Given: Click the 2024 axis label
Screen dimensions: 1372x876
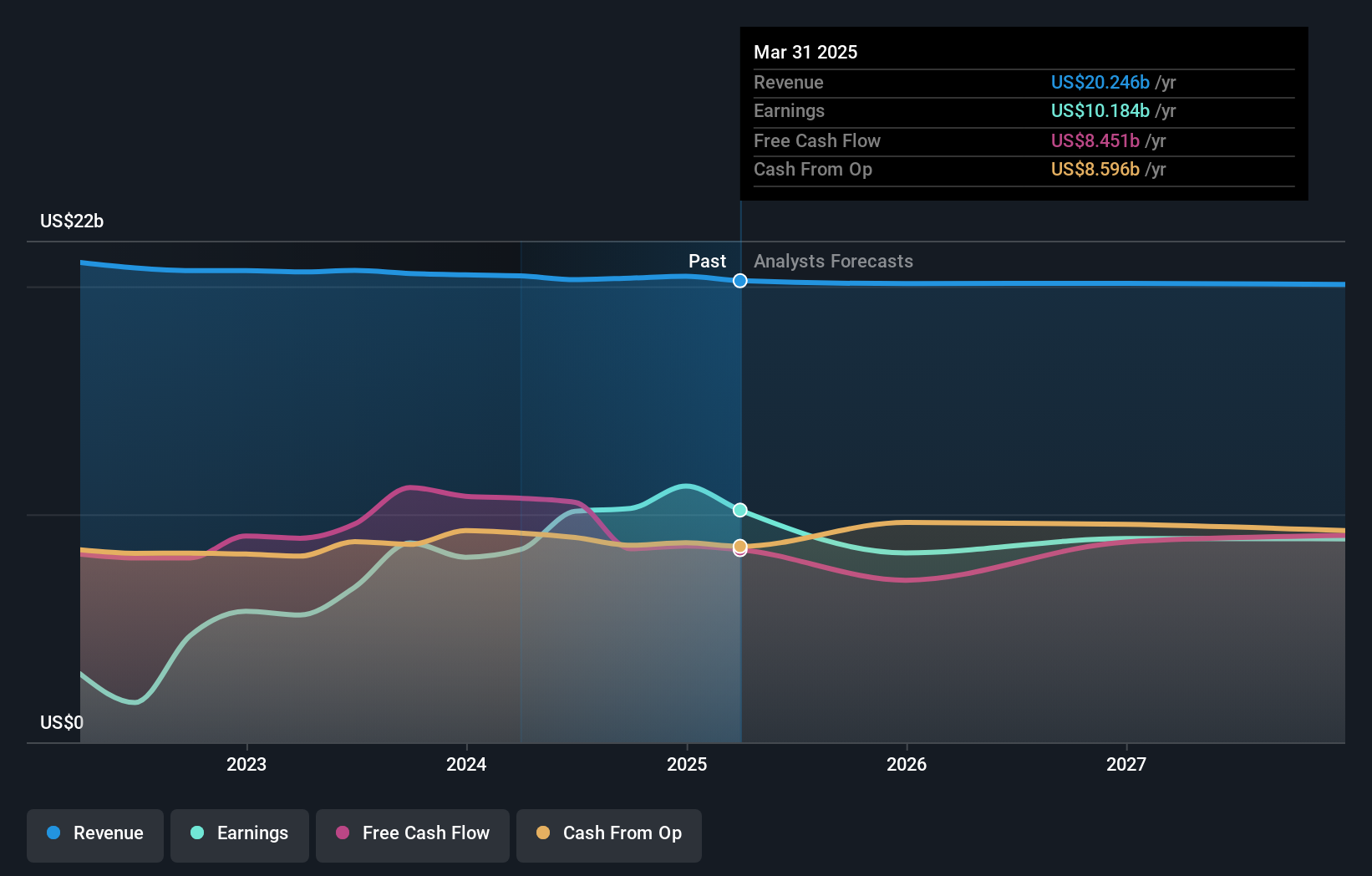Looking at the screenshot, I should pos(466,764).
